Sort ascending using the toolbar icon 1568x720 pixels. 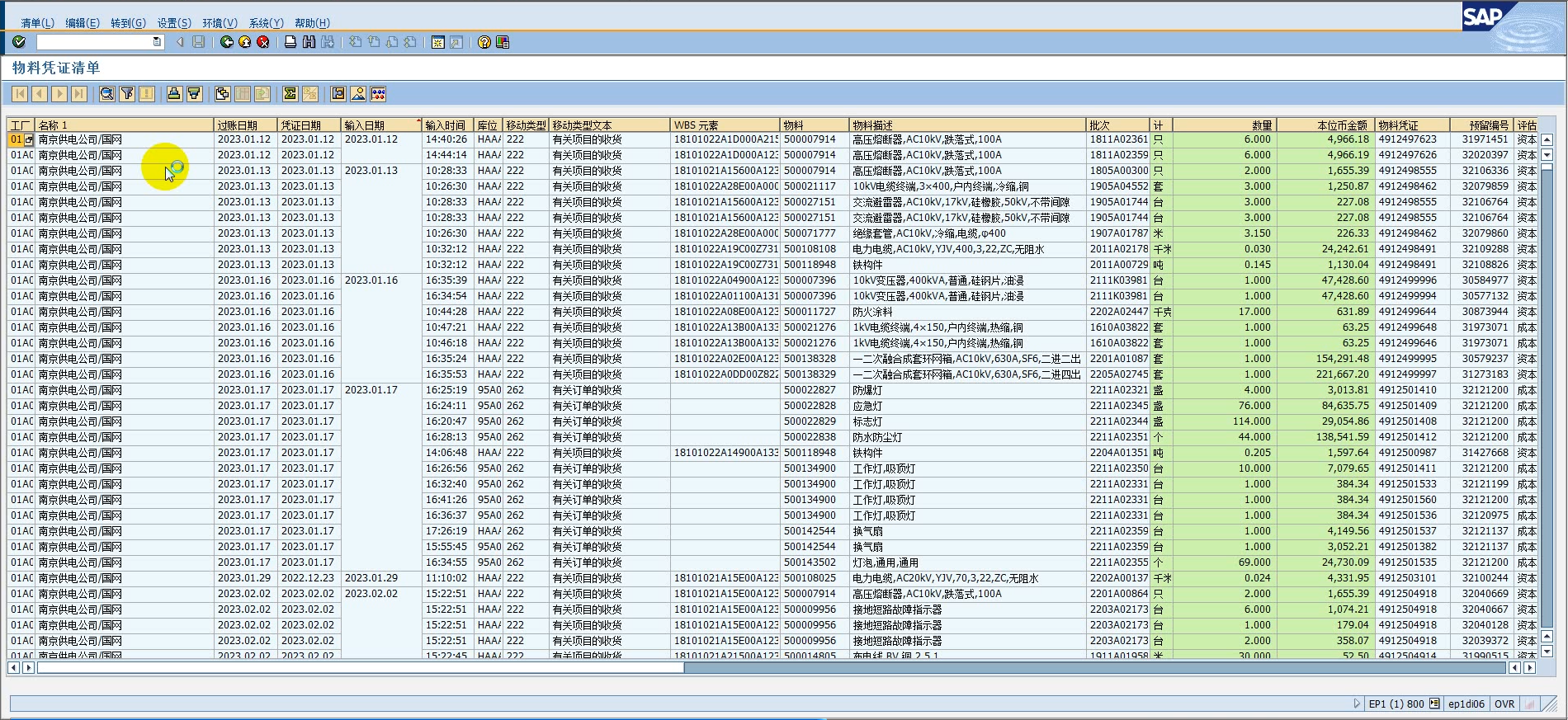coord(174,94)
